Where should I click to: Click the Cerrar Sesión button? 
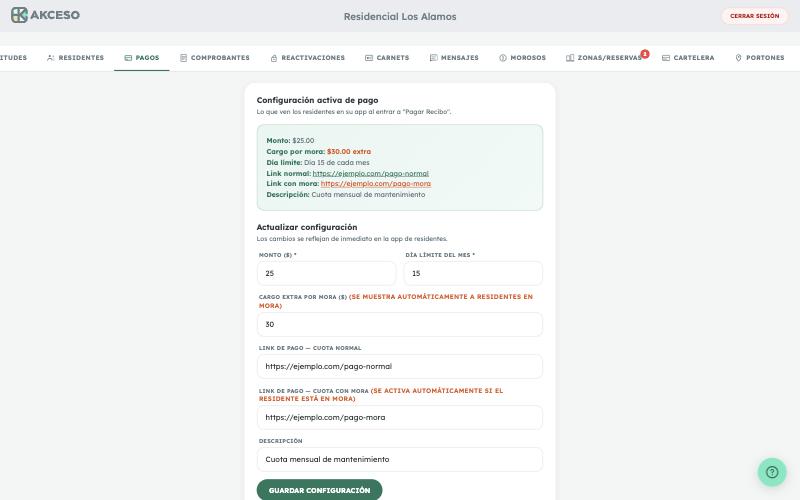point(755,16)
